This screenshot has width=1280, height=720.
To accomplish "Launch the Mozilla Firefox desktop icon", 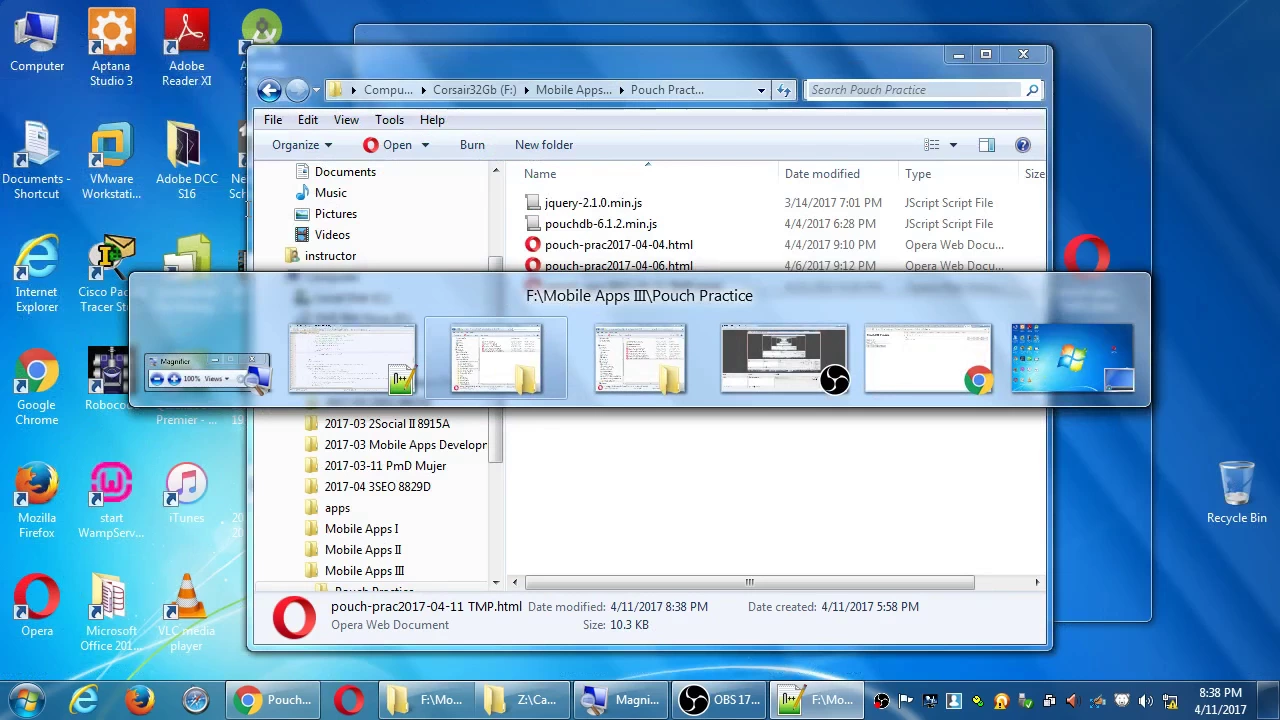I will pyautogui.click(x=37, y=500).
